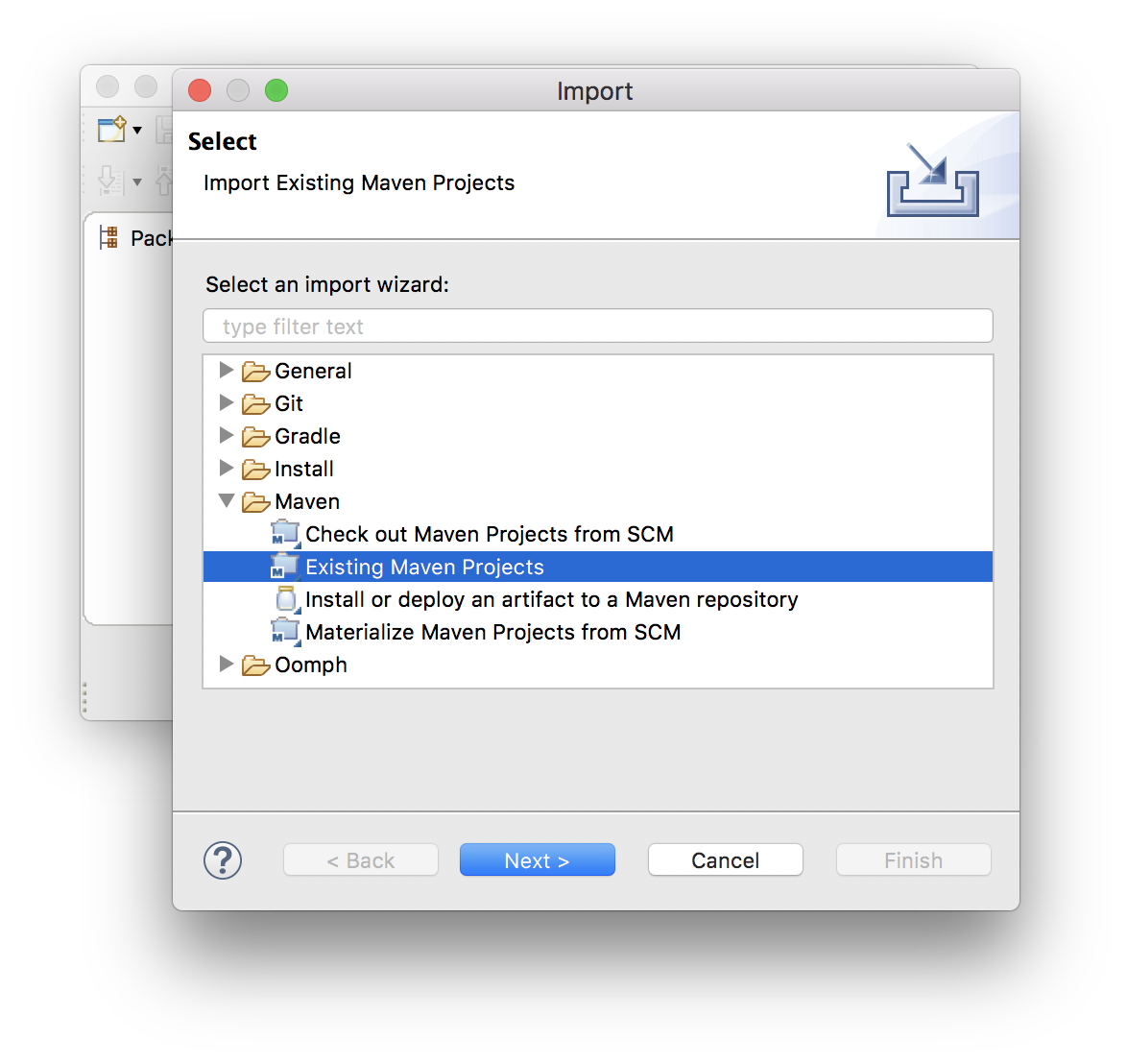1127x1064 pixels.
Task: Select Check out Maven Projects from SCM
Action: click(x=490, y=534)
